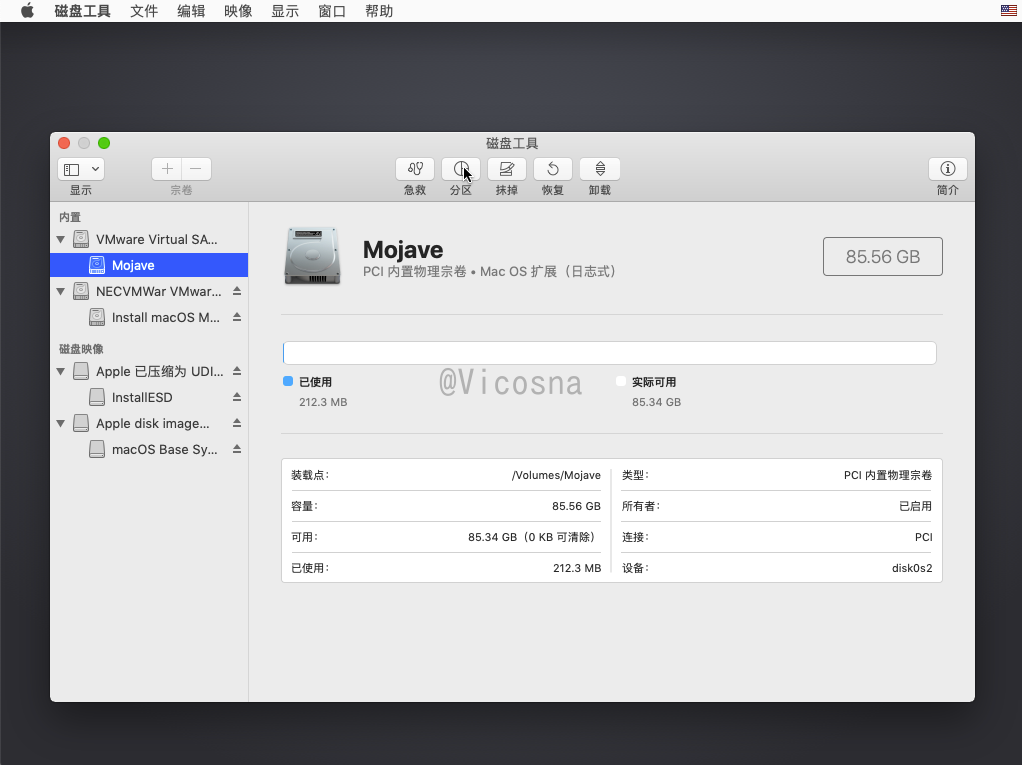The width and height of the screenshot is (1022, 765).
Task: Open the 磁盘工具 application menu
Action: (82, 11)
